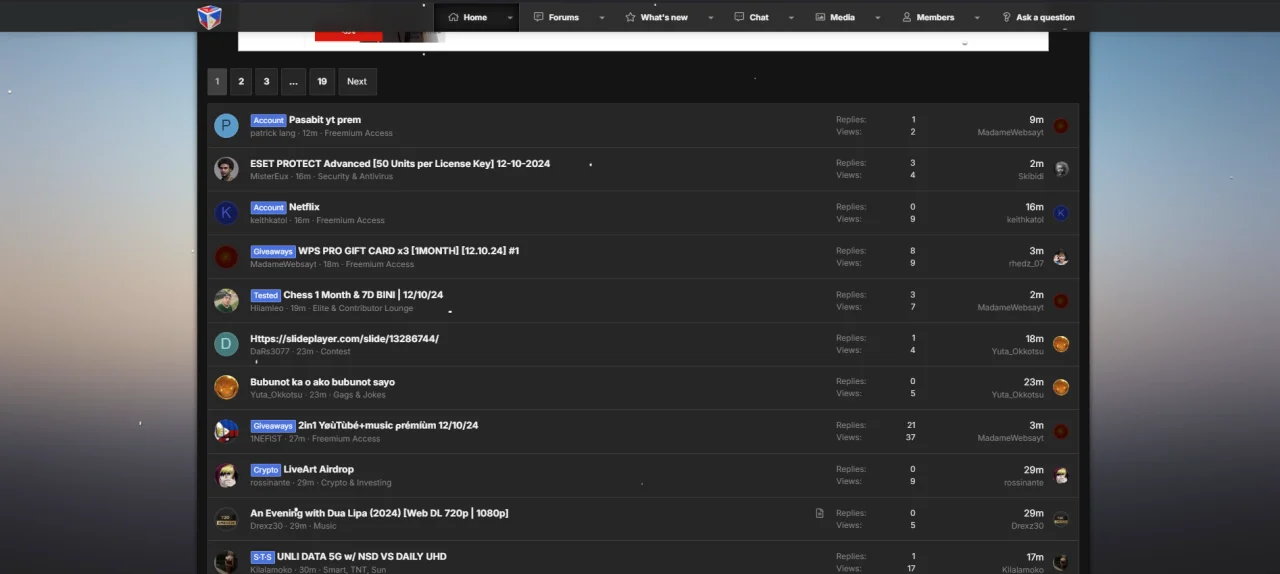Click rhedz_07's small avatar on WPS PRO row
This screenshot has height=574, width=1280.
[1061, 257]
